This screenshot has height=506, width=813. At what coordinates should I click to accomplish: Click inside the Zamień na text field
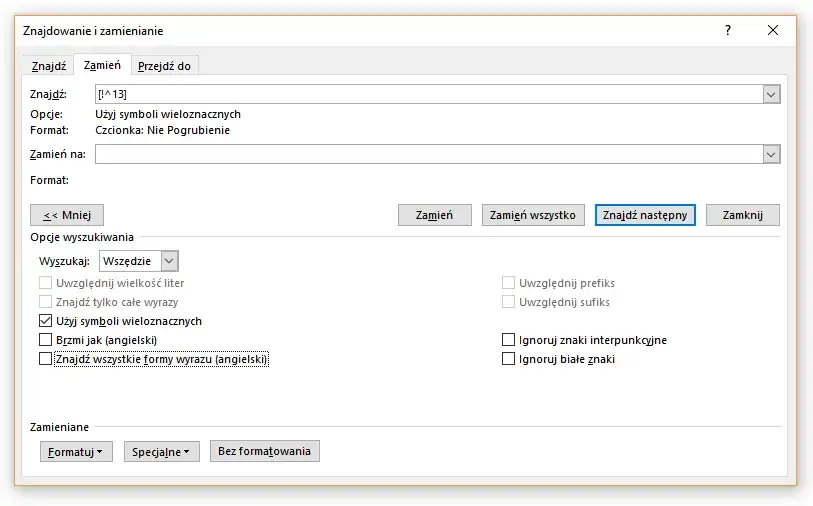(x=430, y=154)
